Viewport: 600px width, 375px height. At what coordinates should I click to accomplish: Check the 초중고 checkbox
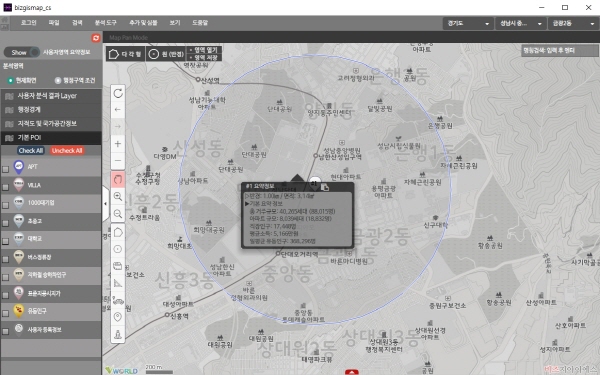tap(5, 223)
